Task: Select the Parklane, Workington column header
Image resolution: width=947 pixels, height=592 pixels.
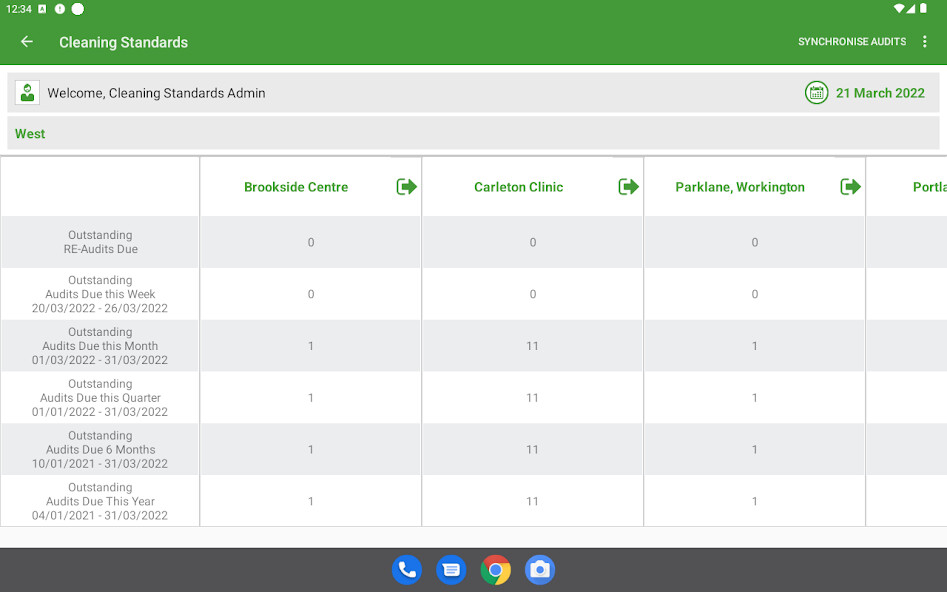Action: tap(739, 187)
